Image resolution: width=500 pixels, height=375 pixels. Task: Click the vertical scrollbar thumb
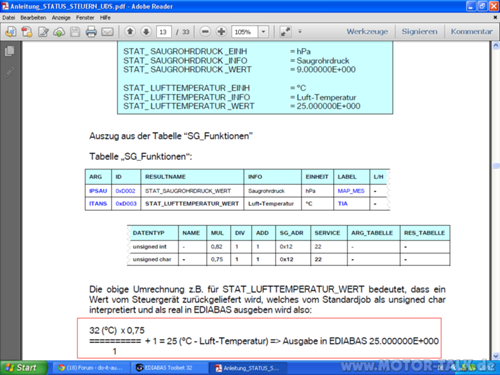pos(496,166)
